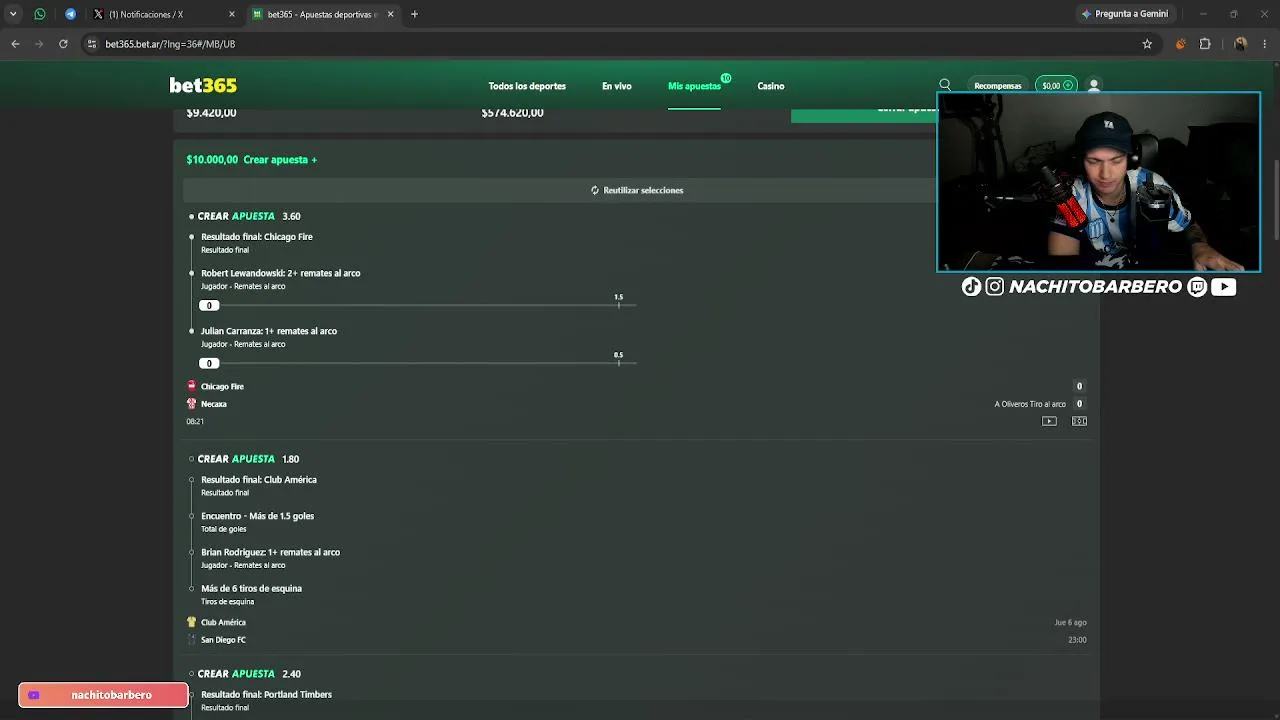Click the YouTube icon in streamer banner
The height and width of the screenshot is (720, 1280).
(1224, 287)
